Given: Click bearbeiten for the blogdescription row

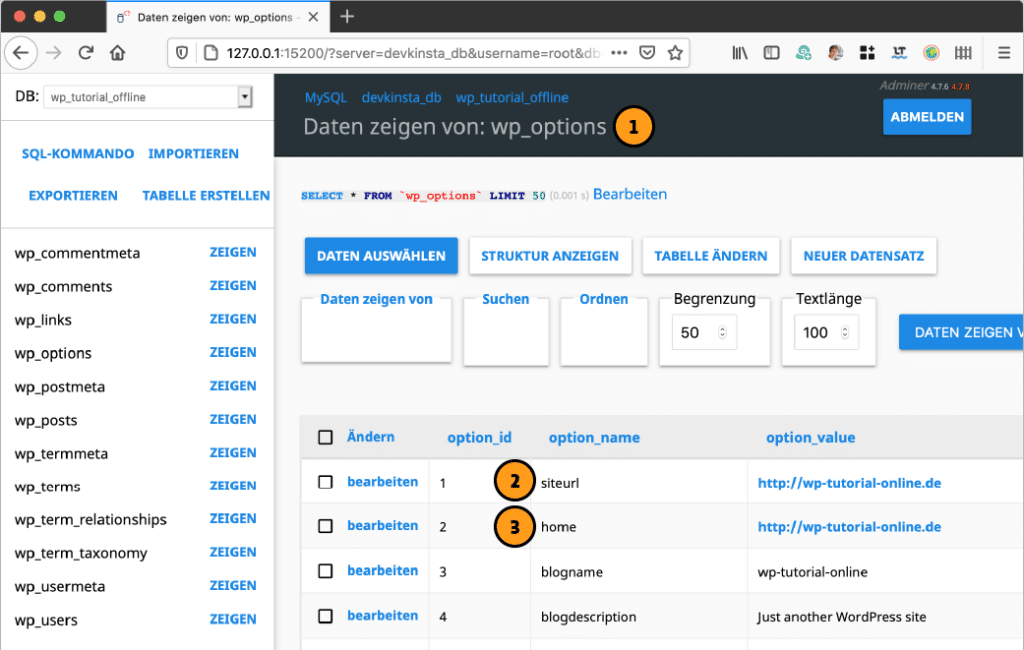Looking at the screenshot, I should (x=383, y=616).
